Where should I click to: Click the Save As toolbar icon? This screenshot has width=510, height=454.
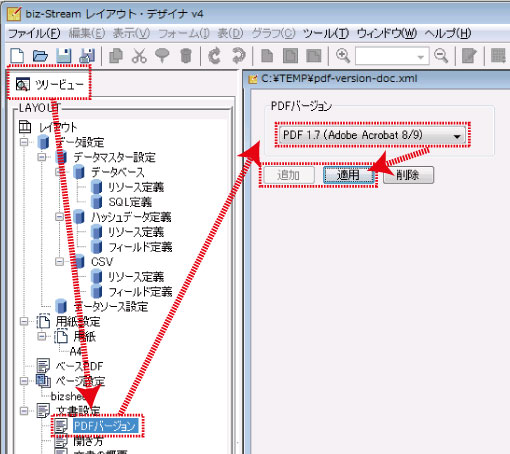[x=87, y=55]
